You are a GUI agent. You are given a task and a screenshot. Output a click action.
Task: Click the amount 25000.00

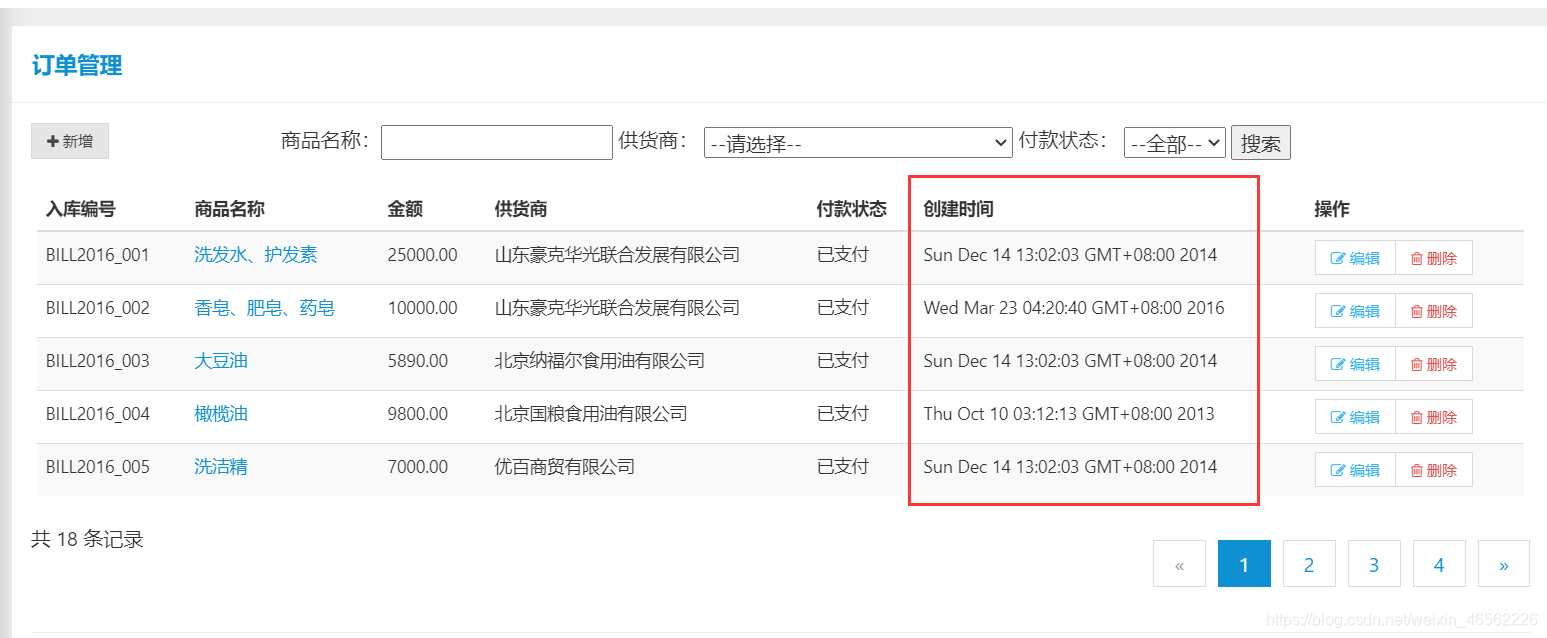click(x=423, y=255)
